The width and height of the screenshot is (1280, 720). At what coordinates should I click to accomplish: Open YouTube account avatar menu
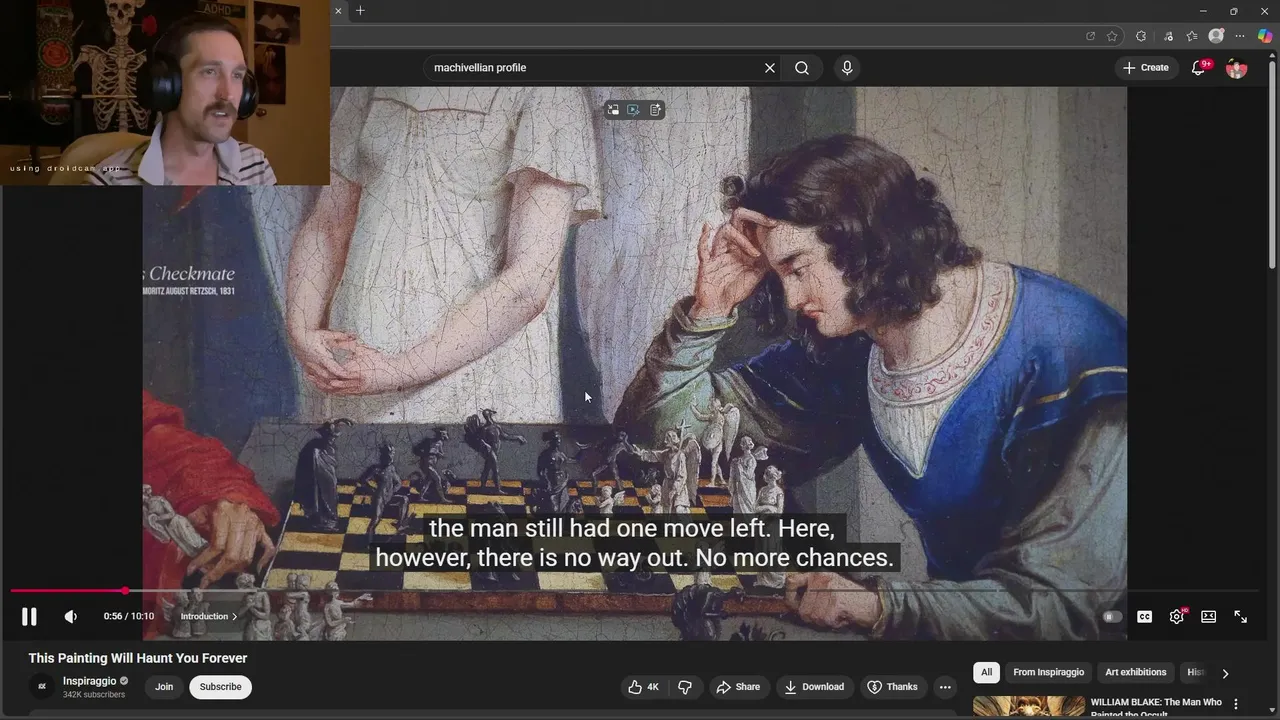(1237, 68)
